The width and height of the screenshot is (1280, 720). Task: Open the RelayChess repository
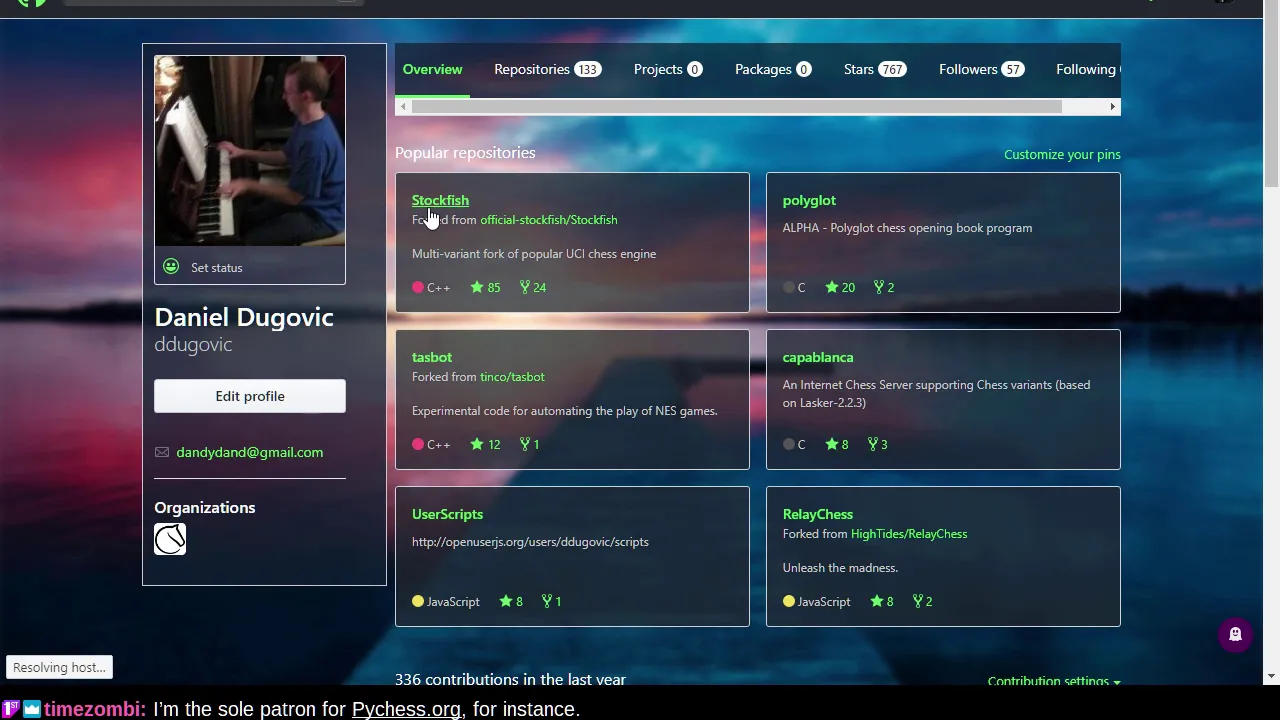(818, 514)
